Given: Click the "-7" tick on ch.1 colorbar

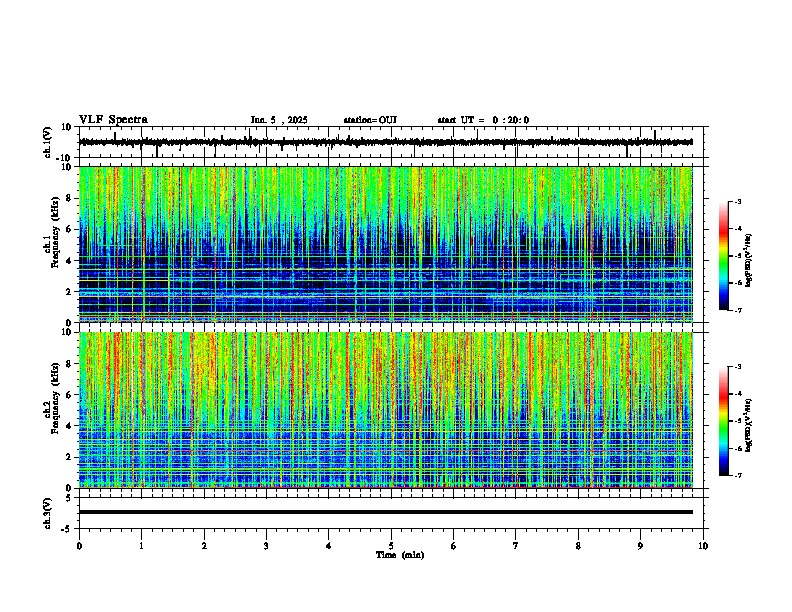Looking at the screenshot, I should pyautogui.click(x=738, y=310).
